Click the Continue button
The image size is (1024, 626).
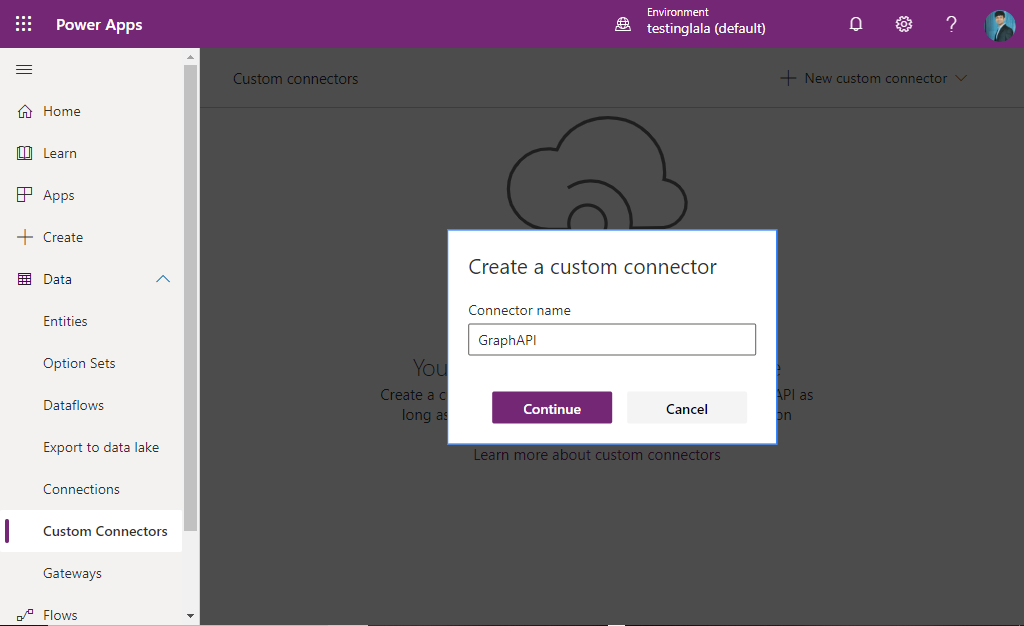[x=552, y=408]
